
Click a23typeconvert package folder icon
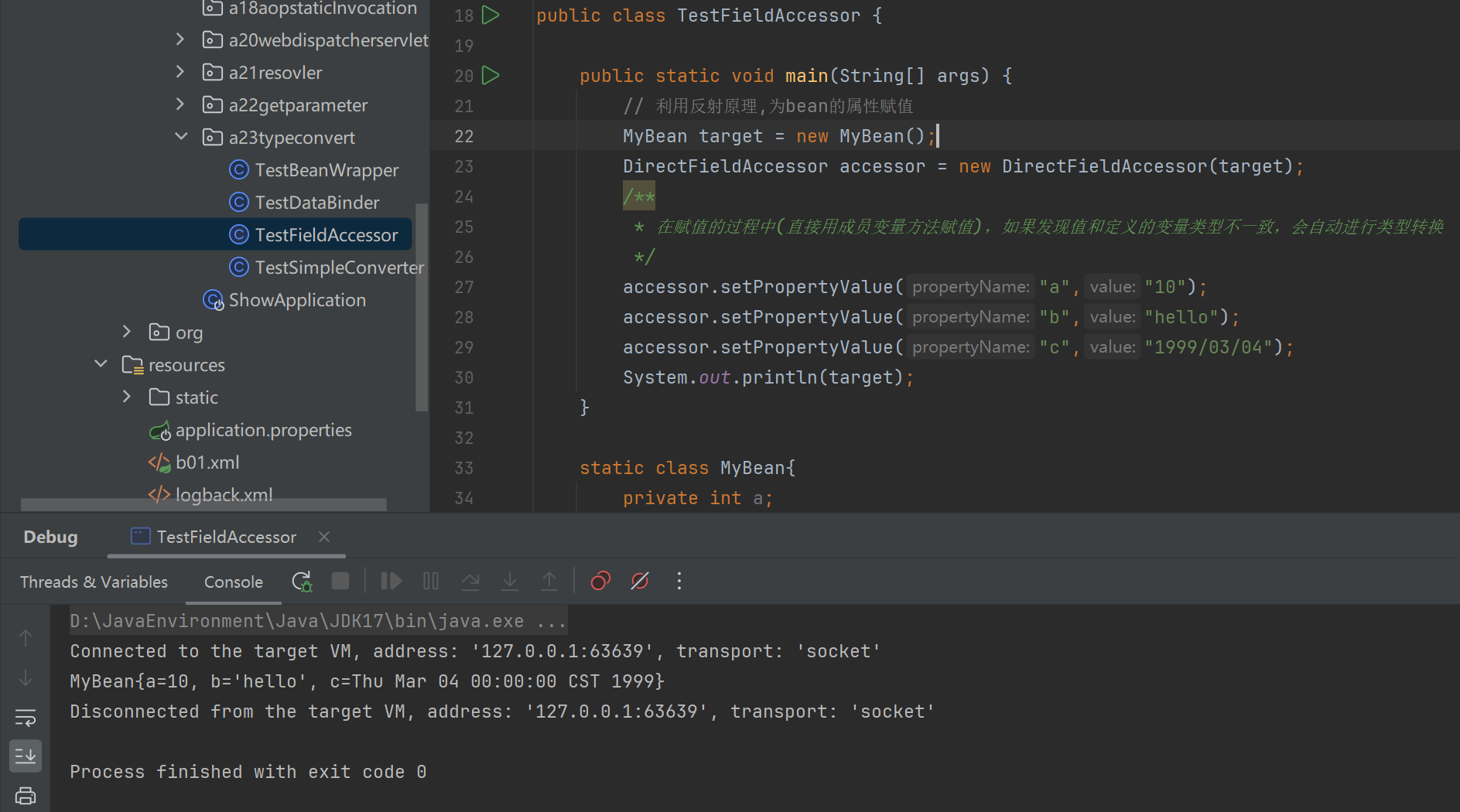pyautogui.click(x=213, y=138)
